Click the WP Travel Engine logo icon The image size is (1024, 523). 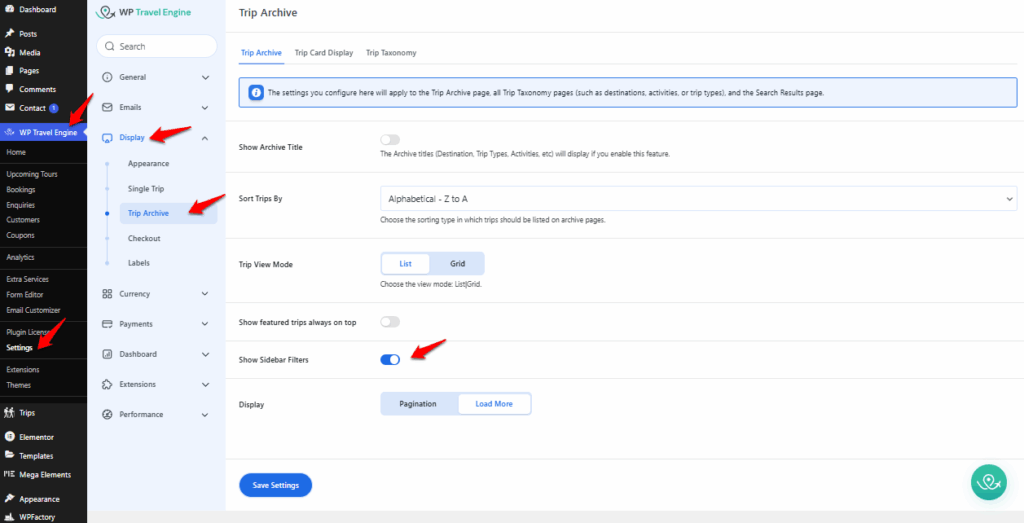[106, 13]
